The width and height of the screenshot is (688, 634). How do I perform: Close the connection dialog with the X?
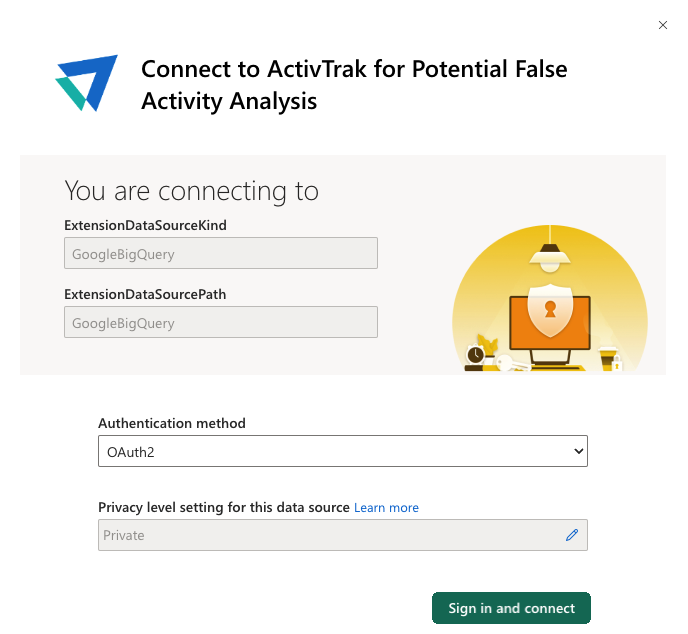663,25
